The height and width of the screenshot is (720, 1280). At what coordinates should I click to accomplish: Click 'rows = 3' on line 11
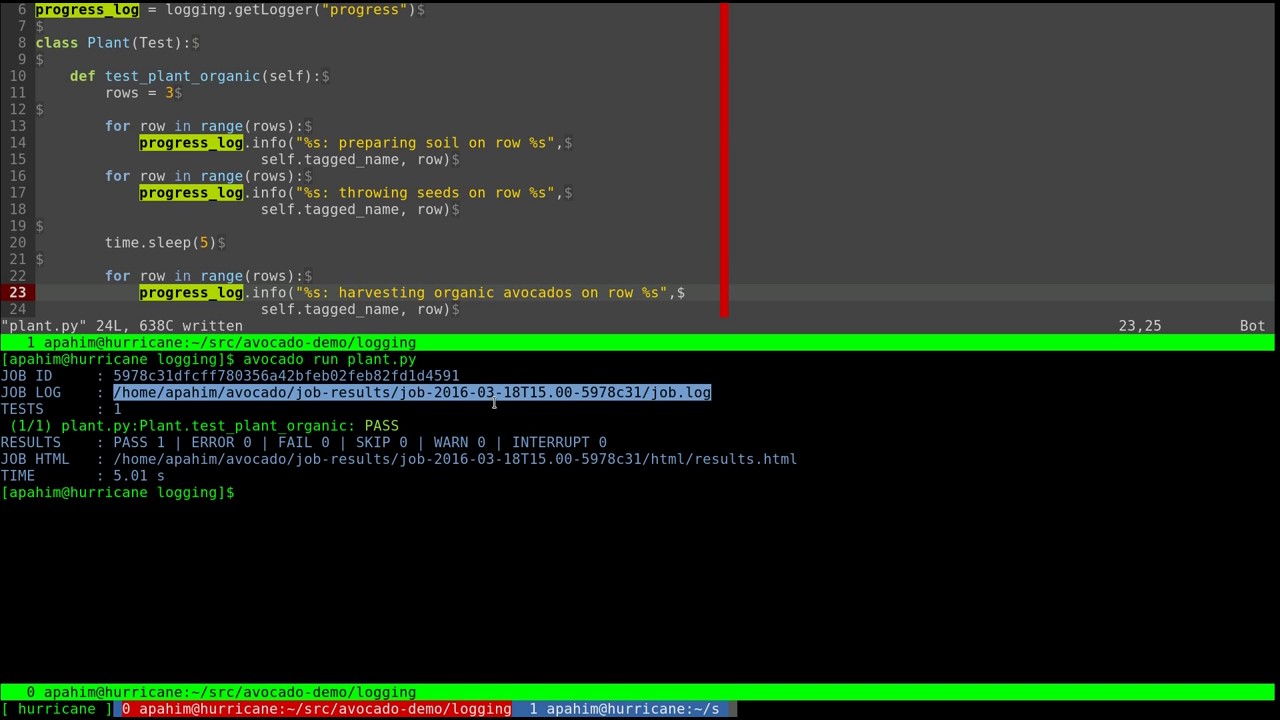click(x=139, y=93)
